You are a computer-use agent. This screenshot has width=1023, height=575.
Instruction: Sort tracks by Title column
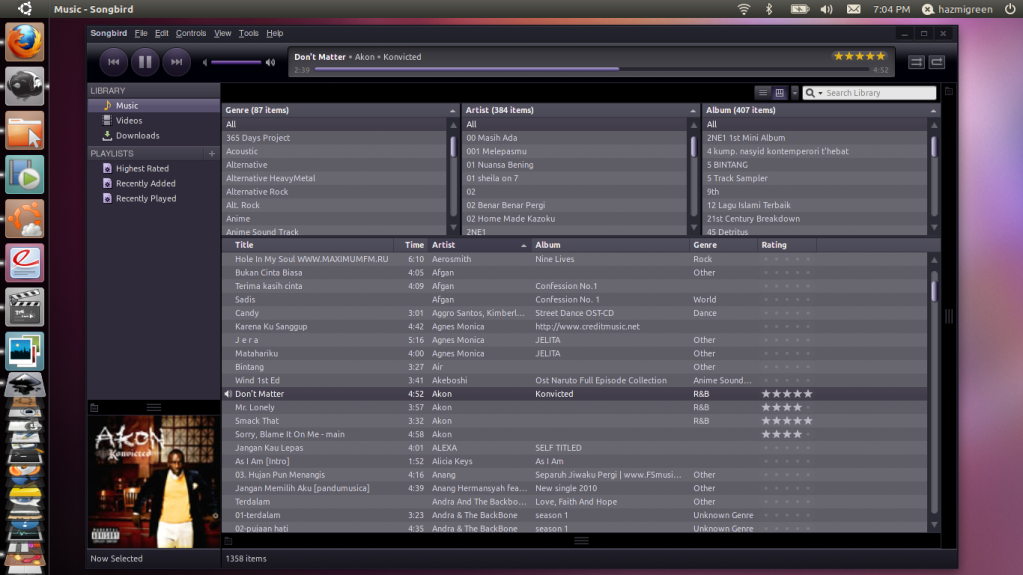coord(308,245)
